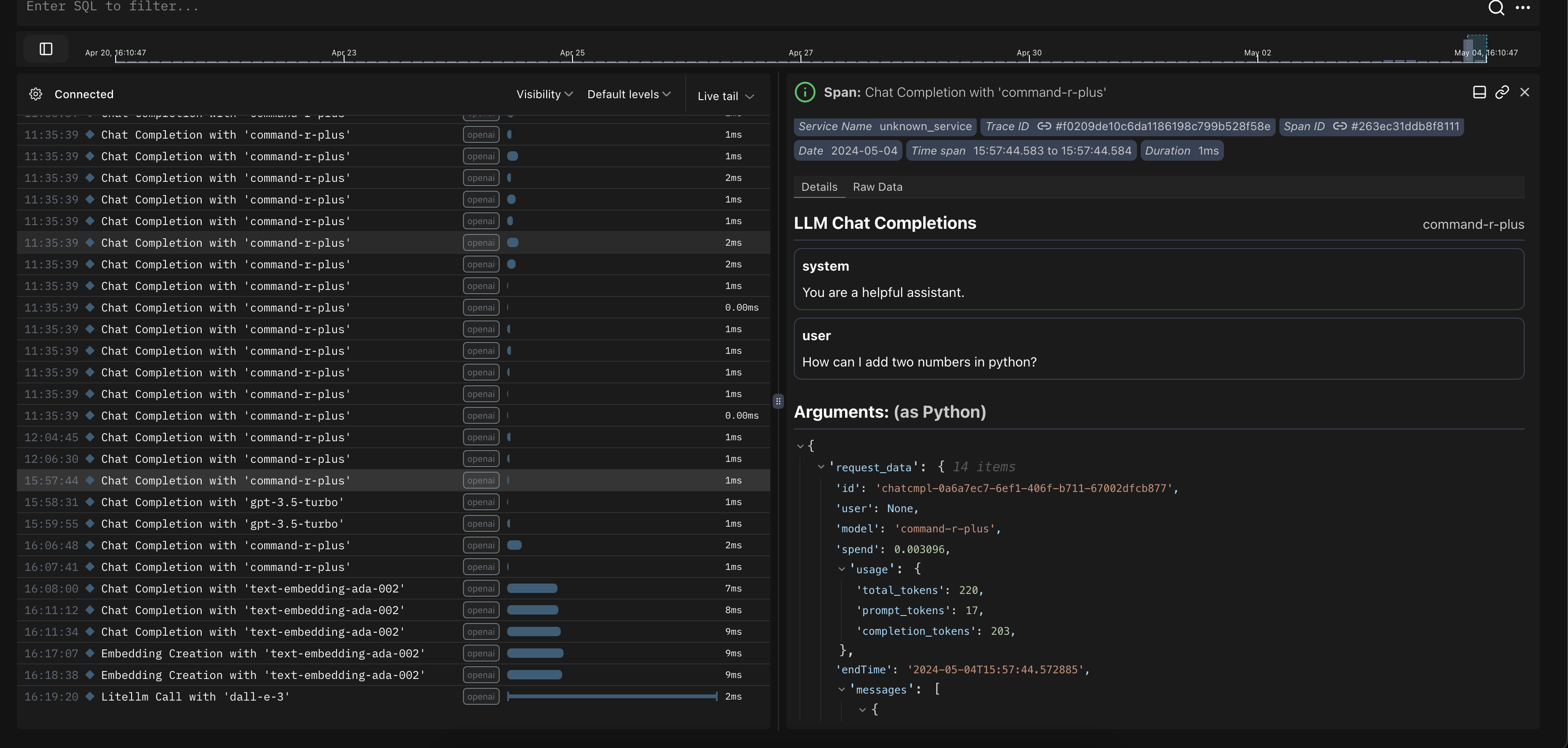
Task: Select the Details tab
Action: (819, 187)
